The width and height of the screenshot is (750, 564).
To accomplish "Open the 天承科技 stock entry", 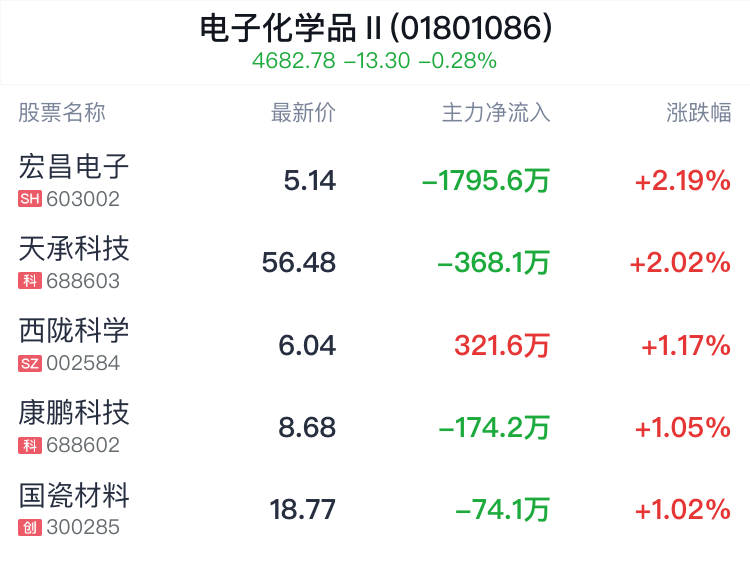I will point(74,249).
